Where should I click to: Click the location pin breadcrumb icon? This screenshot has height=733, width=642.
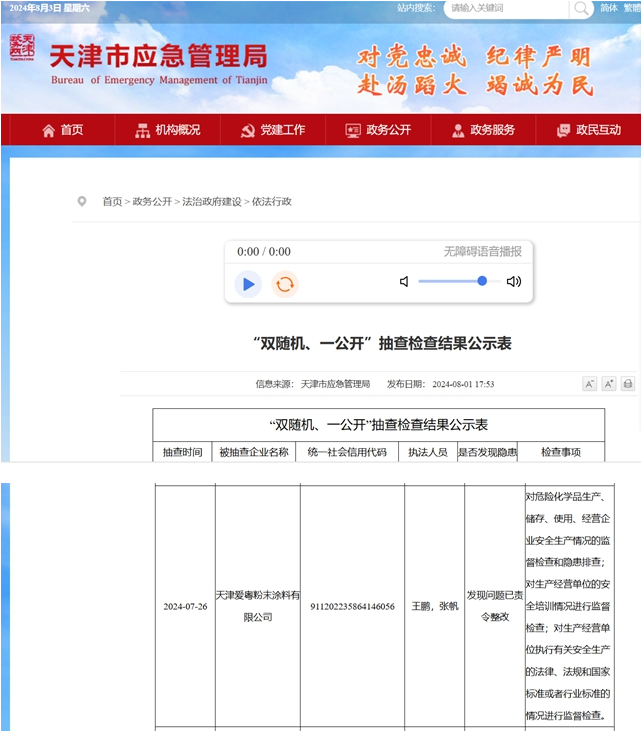82,201
